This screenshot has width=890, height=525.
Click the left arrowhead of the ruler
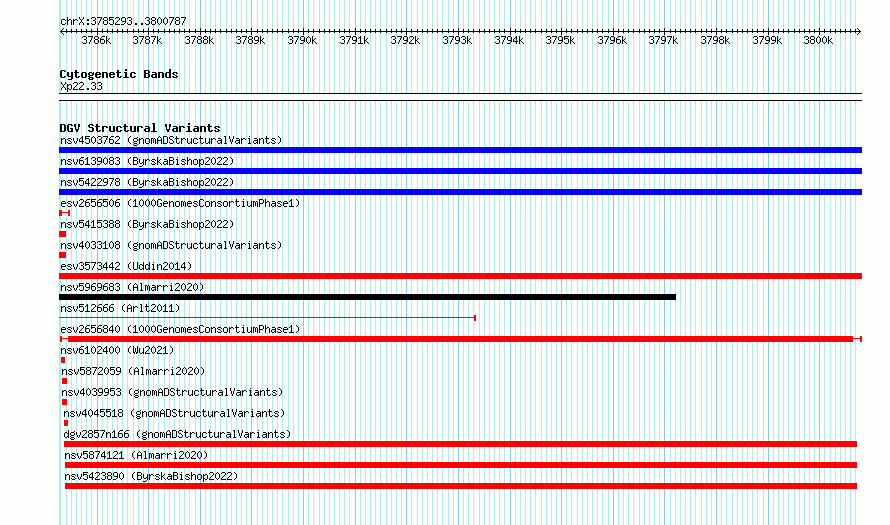tap(62, 31)
